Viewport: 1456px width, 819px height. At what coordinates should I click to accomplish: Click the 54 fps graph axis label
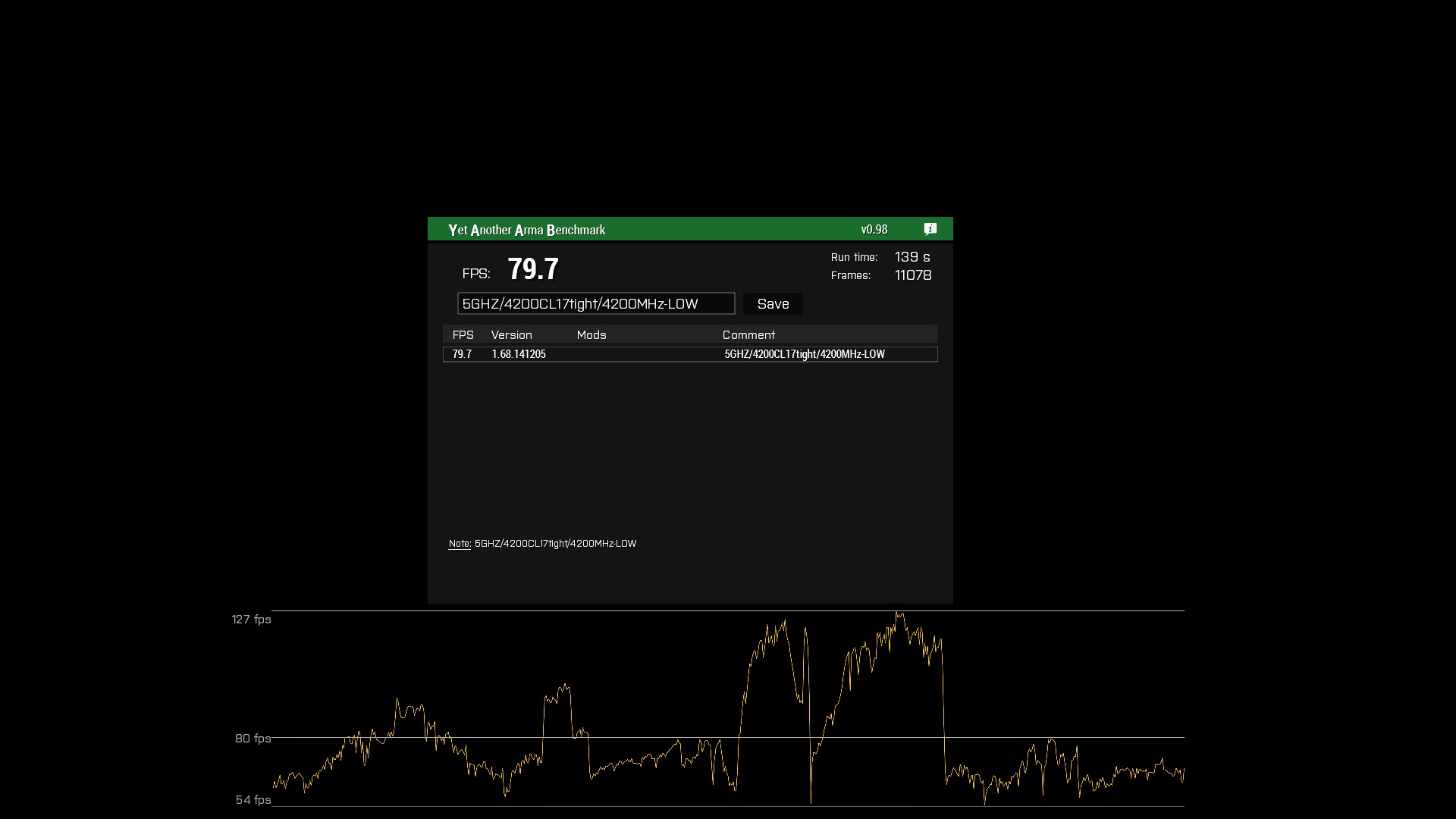click(253, 800)
